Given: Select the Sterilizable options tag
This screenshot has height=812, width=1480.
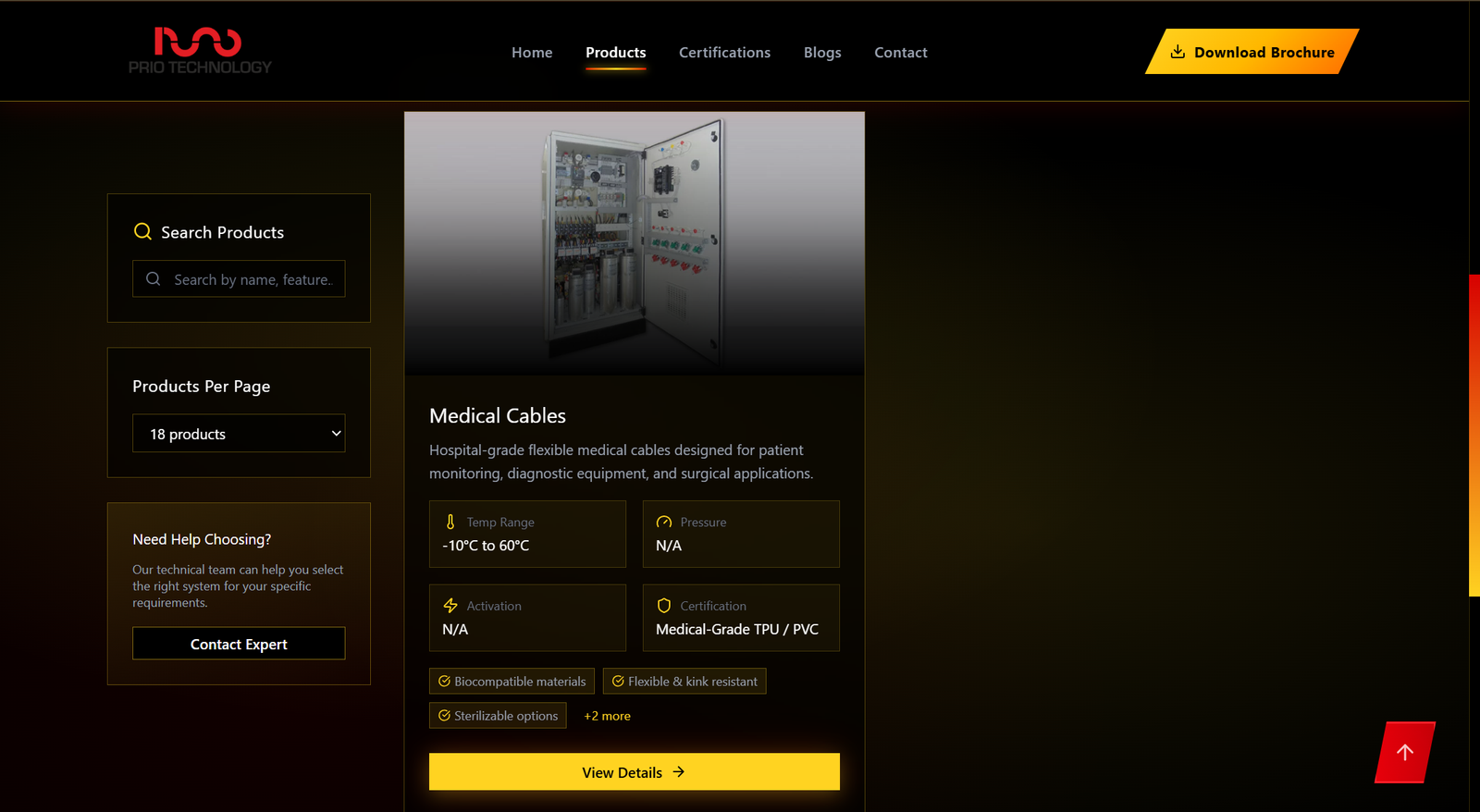Looking at the screenshot, I should point(498,716).
